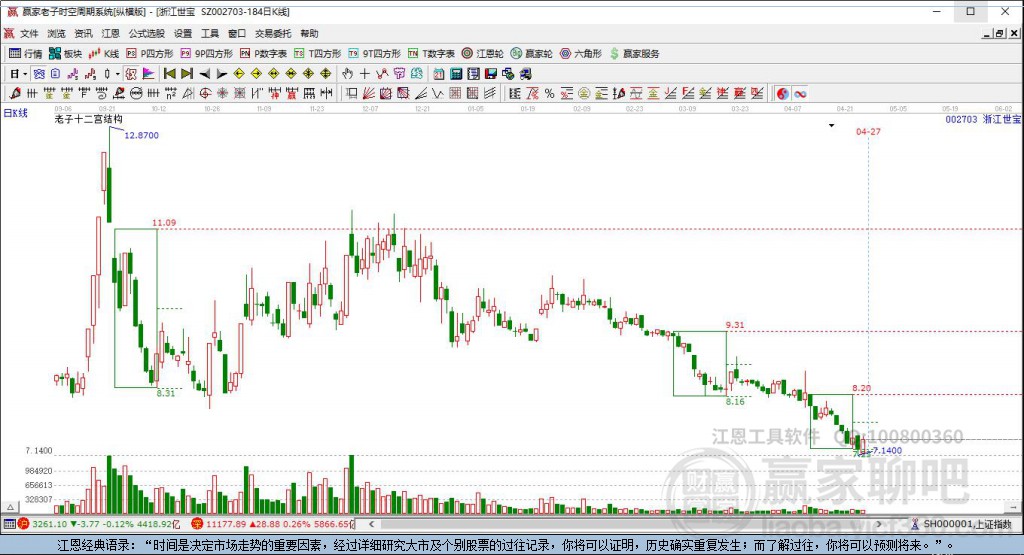Open 赢家服务 with the dollar icon
This screenshot has width=1024, height=555.
click(x=634, y=54)
